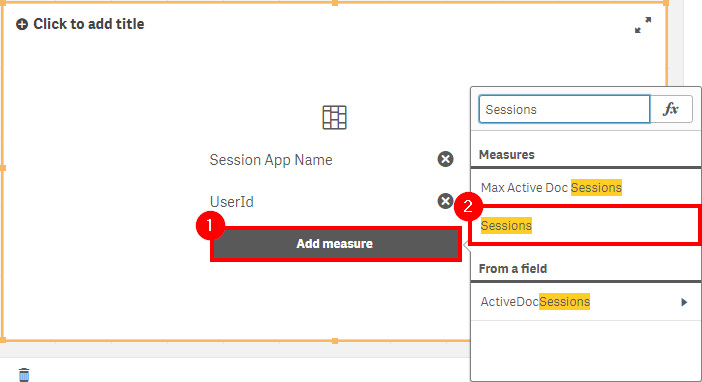Screen dimensions: 702x382
Task: Click the plus icon beside title
Action: tap(22, 24)
